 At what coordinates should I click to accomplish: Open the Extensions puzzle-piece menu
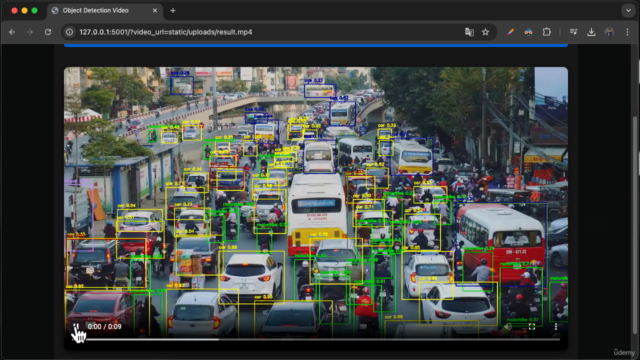(547, 32)
